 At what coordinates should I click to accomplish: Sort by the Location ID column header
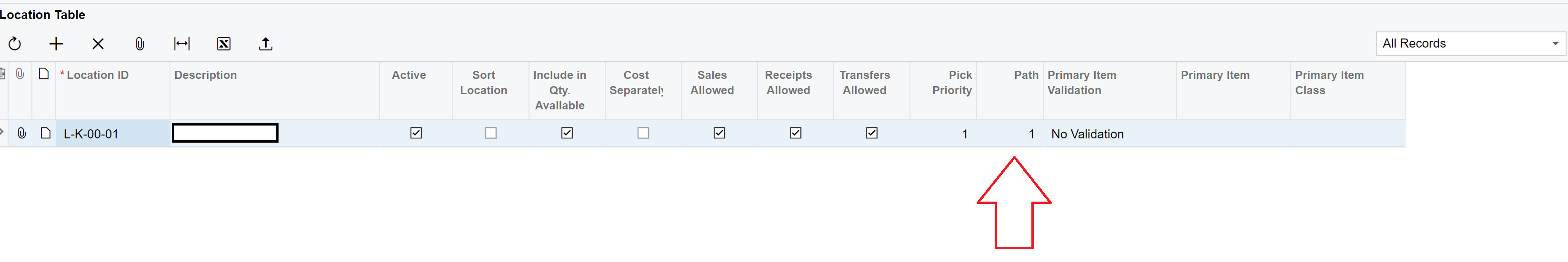click(x=98, y=76)
